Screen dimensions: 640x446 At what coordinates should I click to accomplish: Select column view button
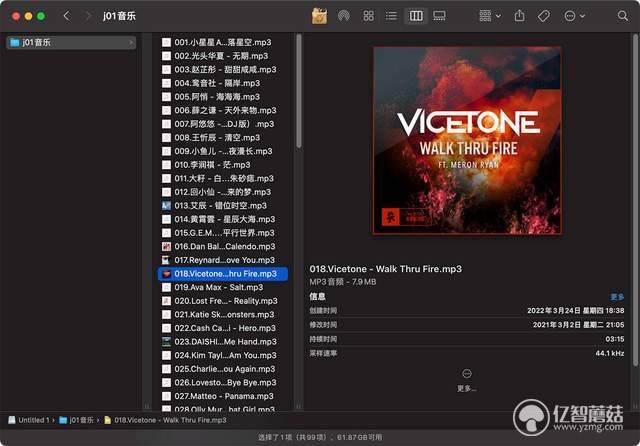[416, 16]
